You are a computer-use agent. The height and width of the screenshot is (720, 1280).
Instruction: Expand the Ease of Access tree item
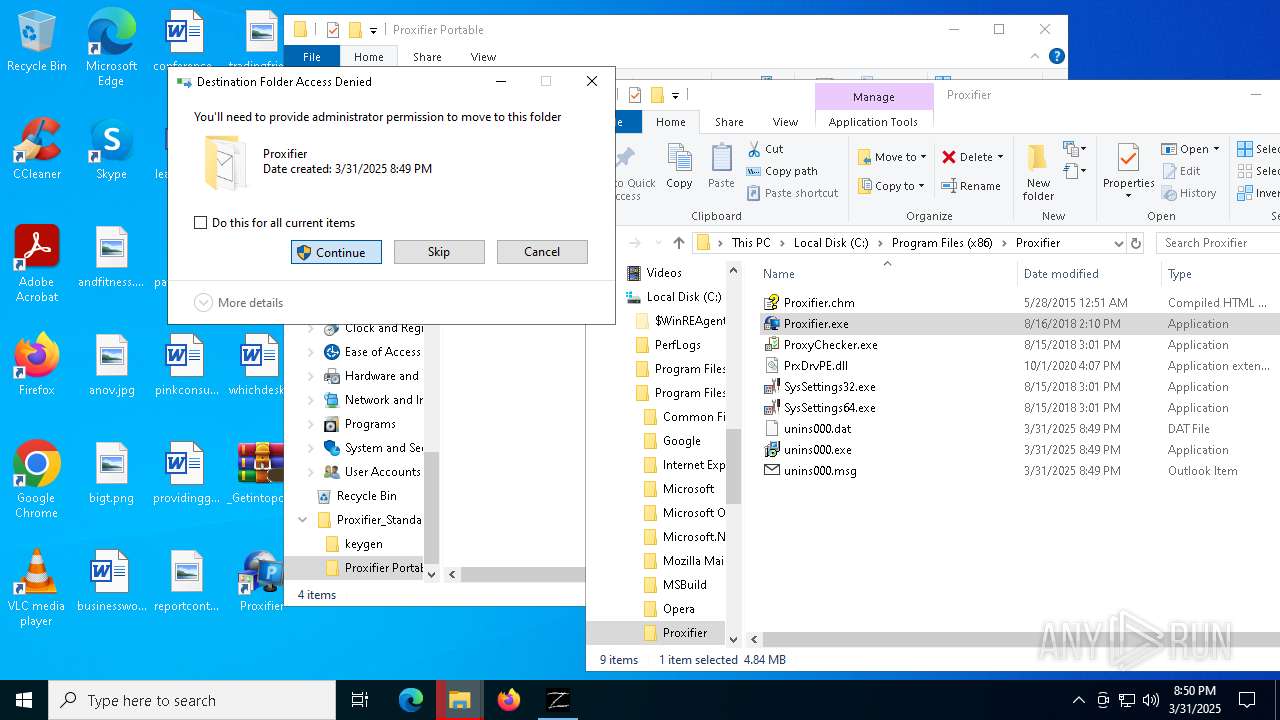tap(310, 352)
